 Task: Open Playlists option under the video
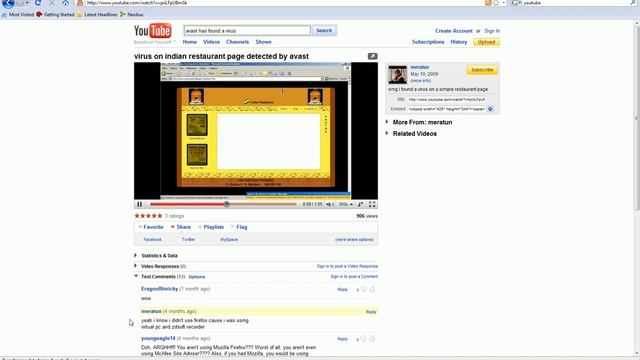[x=211, y=227]
